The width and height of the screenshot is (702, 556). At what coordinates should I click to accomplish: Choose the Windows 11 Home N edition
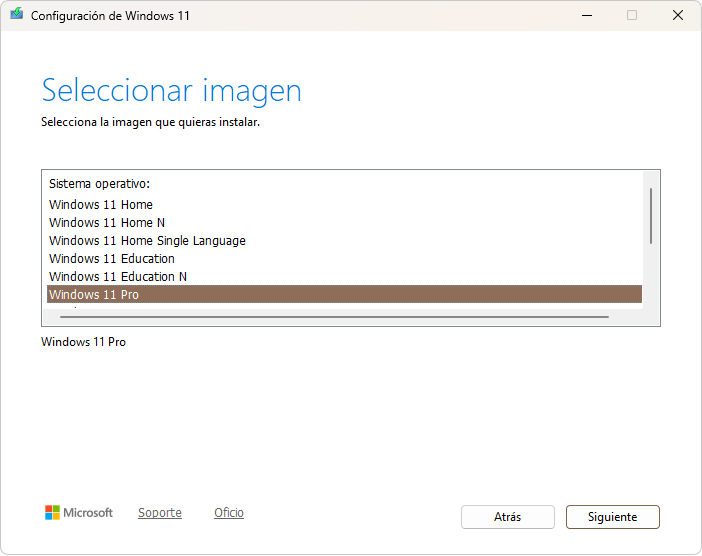tap(107, 223)
